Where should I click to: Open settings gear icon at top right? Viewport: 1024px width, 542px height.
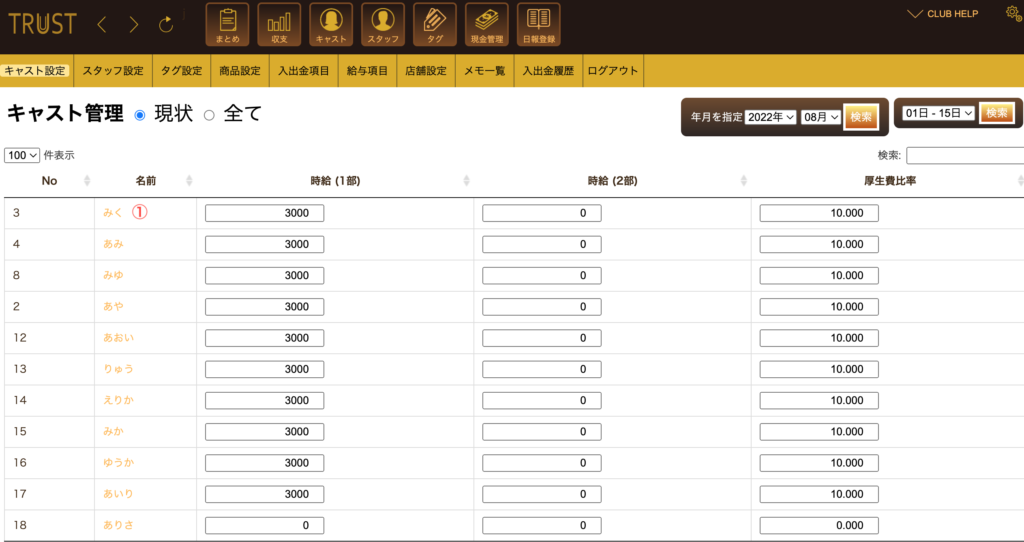coord(1014,13)
